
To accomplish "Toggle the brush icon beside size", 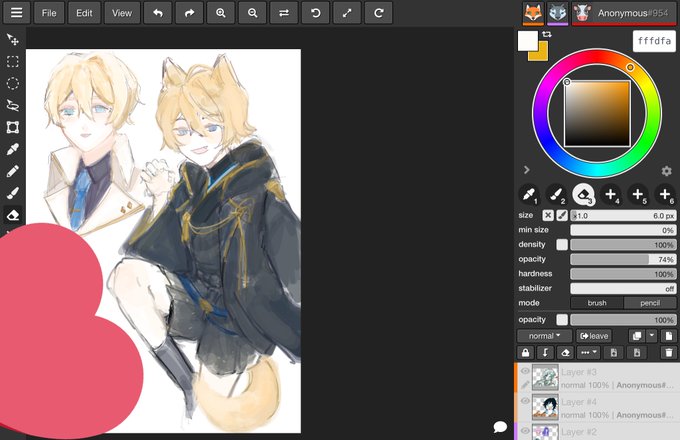I will point(562,215).
